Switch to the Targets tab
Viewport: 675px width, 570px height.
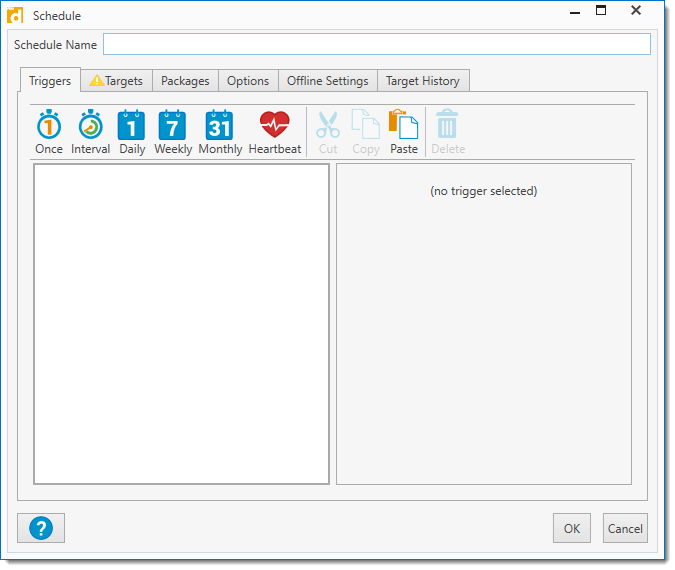coord(116,81)
